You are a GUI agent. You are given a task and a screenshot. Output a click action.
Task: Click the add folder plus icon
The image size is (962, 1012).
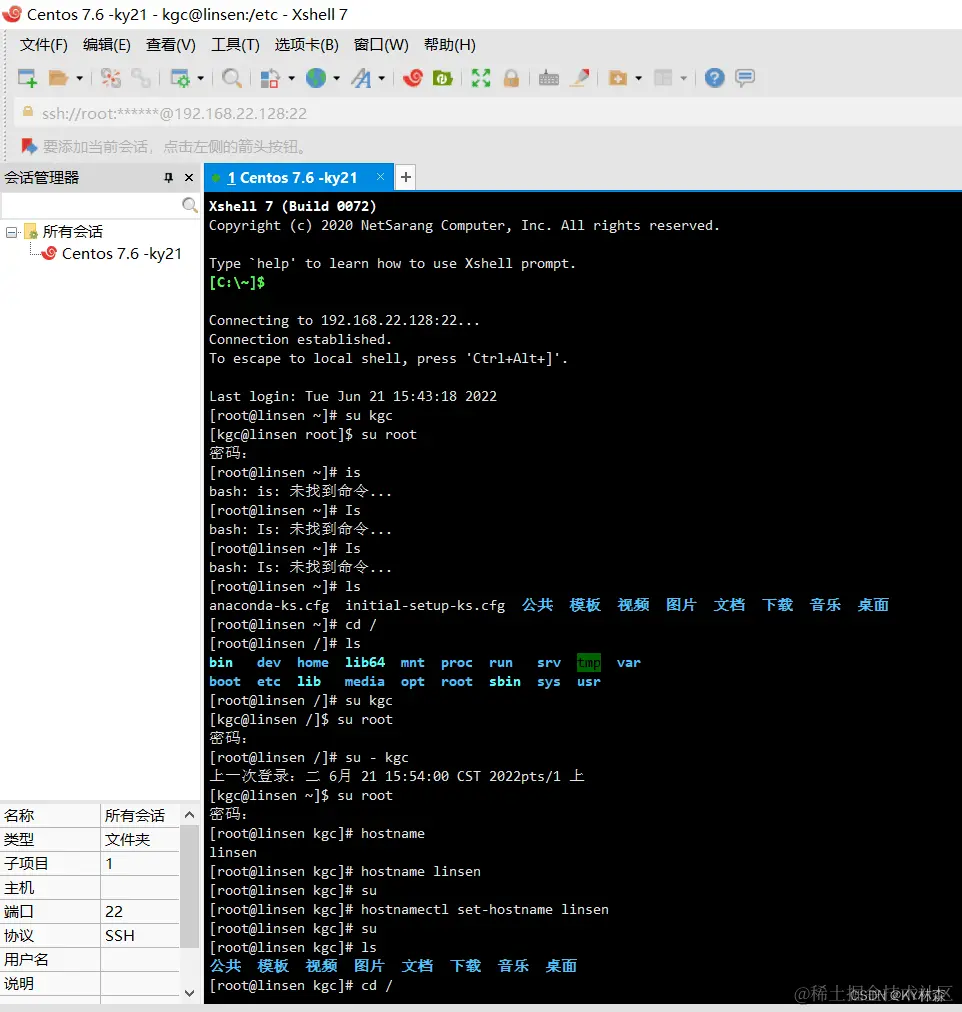pos(617,78)
